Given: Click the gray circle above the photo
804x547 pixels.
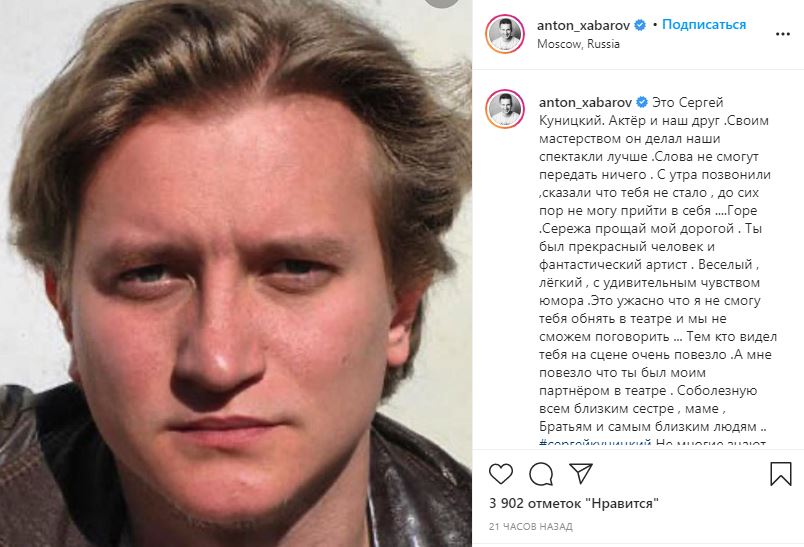Looking at the screenshot, I should (x=441, y=3).
